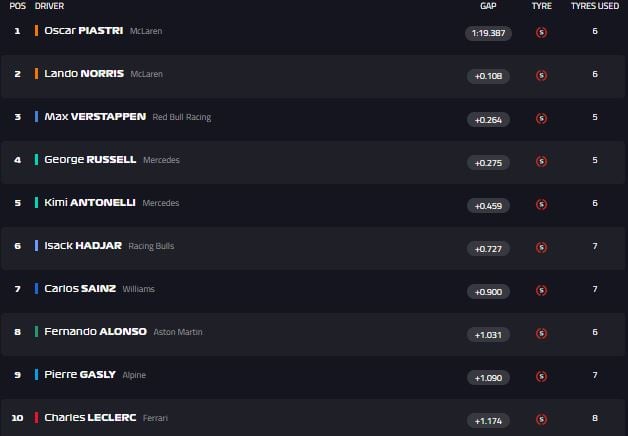Image resolution: width=628 pixels, height=436 pixels.
Task: Click the GAP column header
Action: [x=488, y=6]
